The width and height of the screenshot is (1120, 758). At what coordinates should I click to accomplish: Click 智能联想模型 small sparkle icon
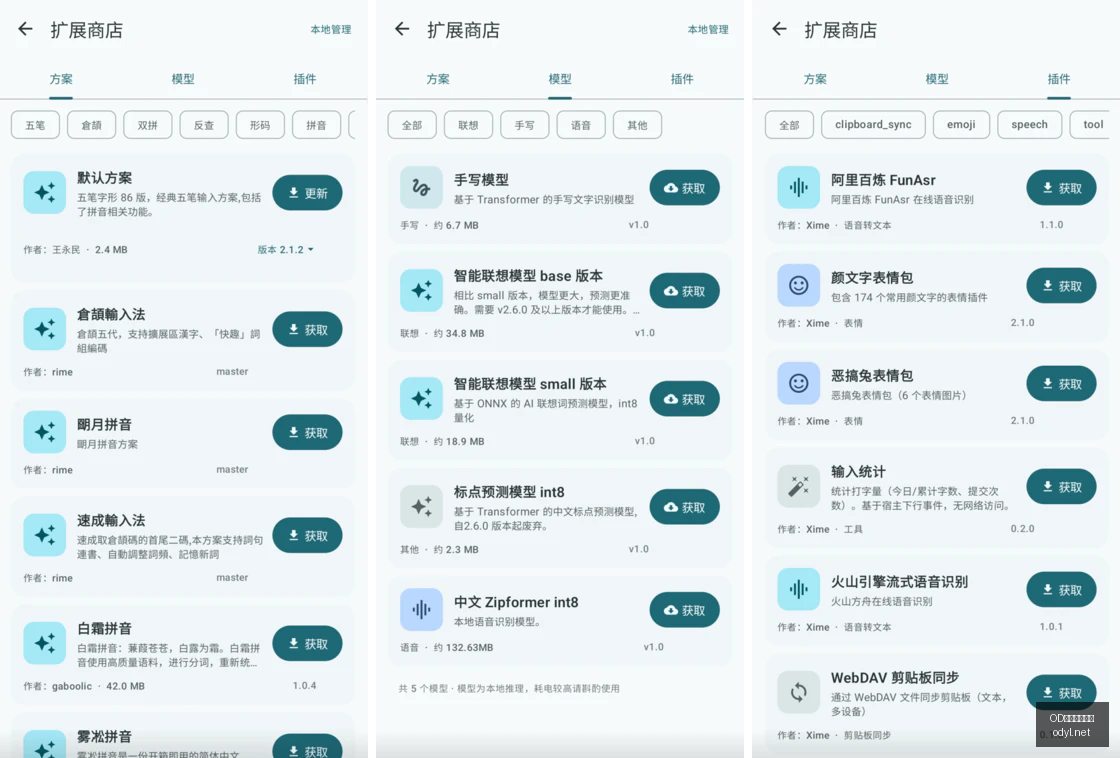421,399
